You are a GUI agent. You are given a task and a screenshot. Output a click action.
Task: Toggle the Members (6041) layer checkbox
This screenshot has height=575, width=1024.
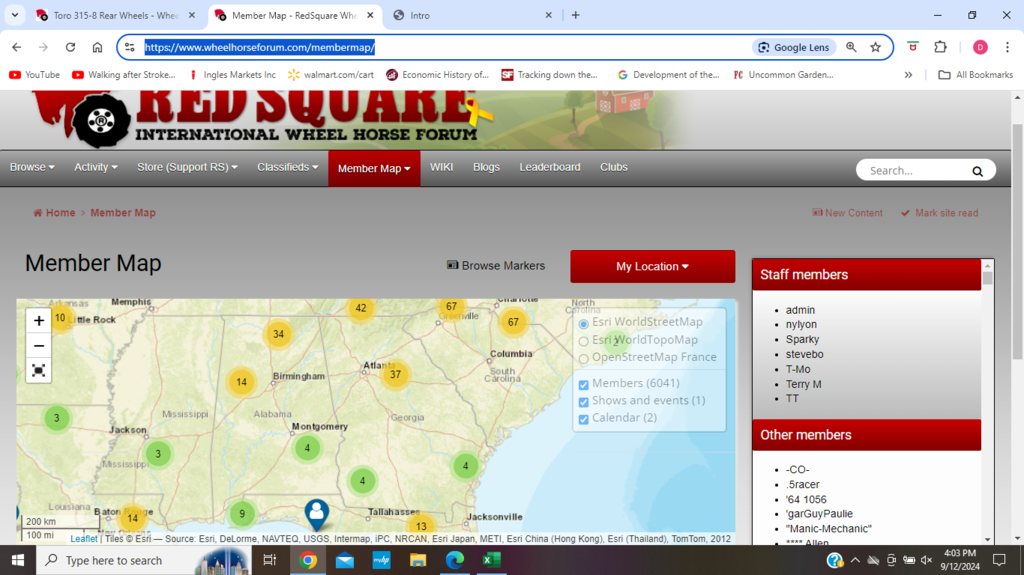(584, 385)
